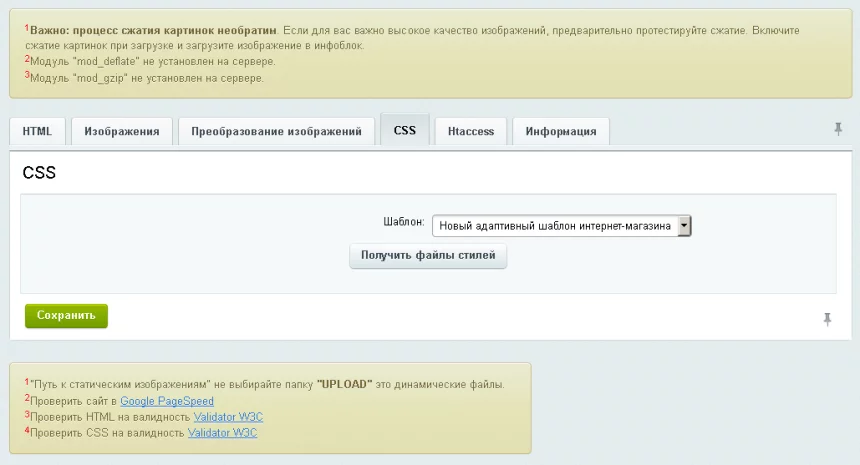Select the Преобразование изображений tab
860x465 pixels.
(x=276, y=131)
